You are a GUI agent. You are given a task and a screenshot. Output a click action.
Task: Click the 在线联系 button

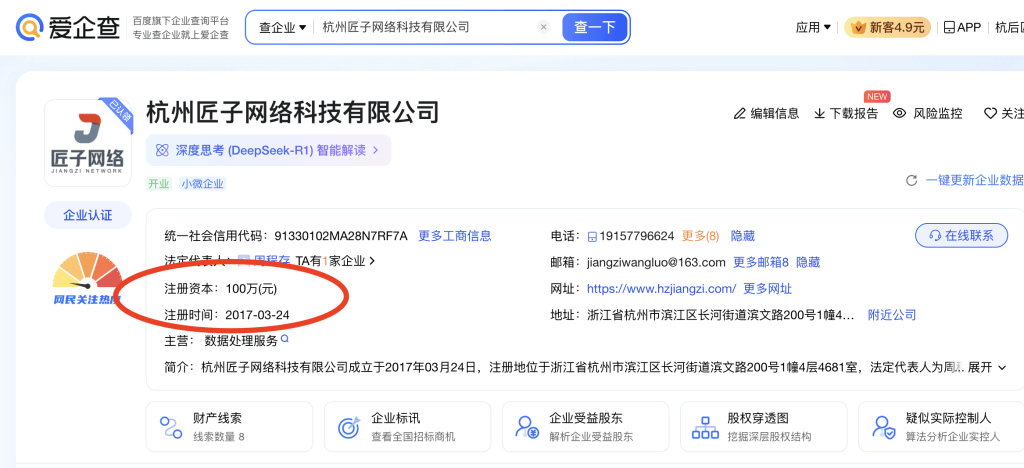pyautogui.click(x=961, y=235)
